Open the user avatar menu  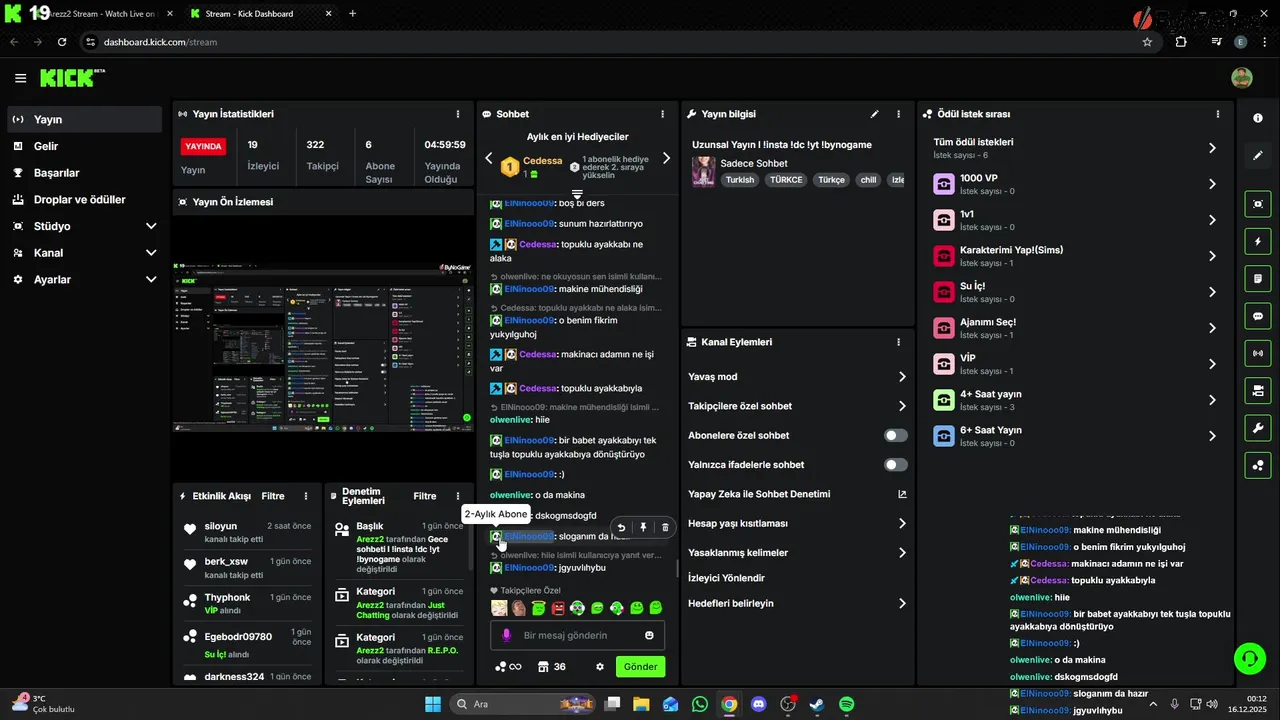[1241, 78]
